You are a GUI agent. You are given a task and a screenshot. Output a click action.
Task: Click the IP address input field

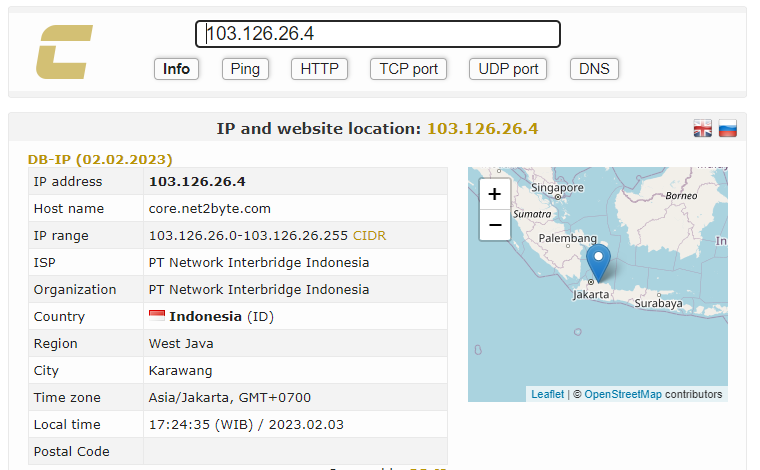click(377, 34)
